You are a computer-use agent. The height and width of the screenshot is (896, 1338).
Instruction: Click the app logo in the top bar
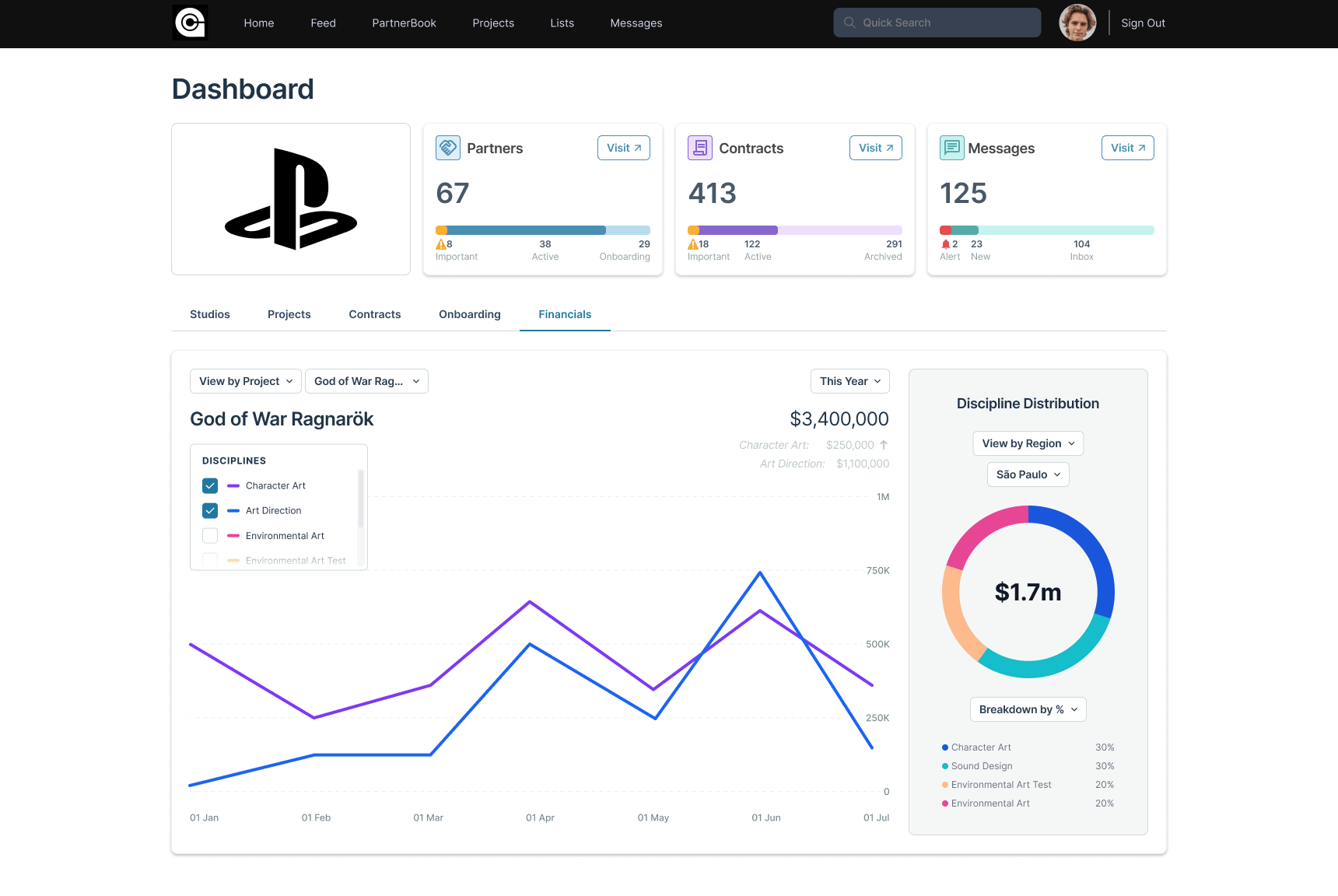(190, 23)
